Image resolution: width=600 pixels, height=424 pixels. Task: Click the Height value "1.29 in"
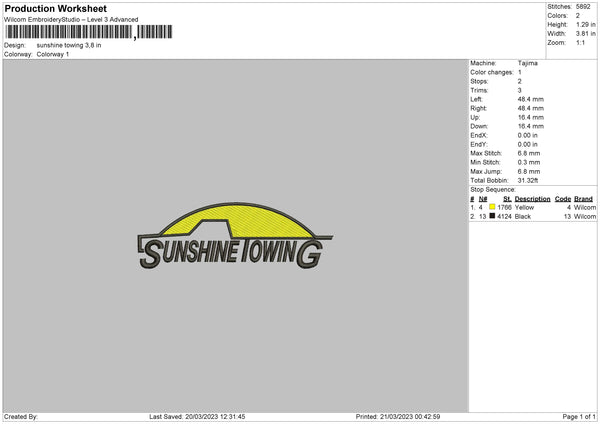coord(586,24)
